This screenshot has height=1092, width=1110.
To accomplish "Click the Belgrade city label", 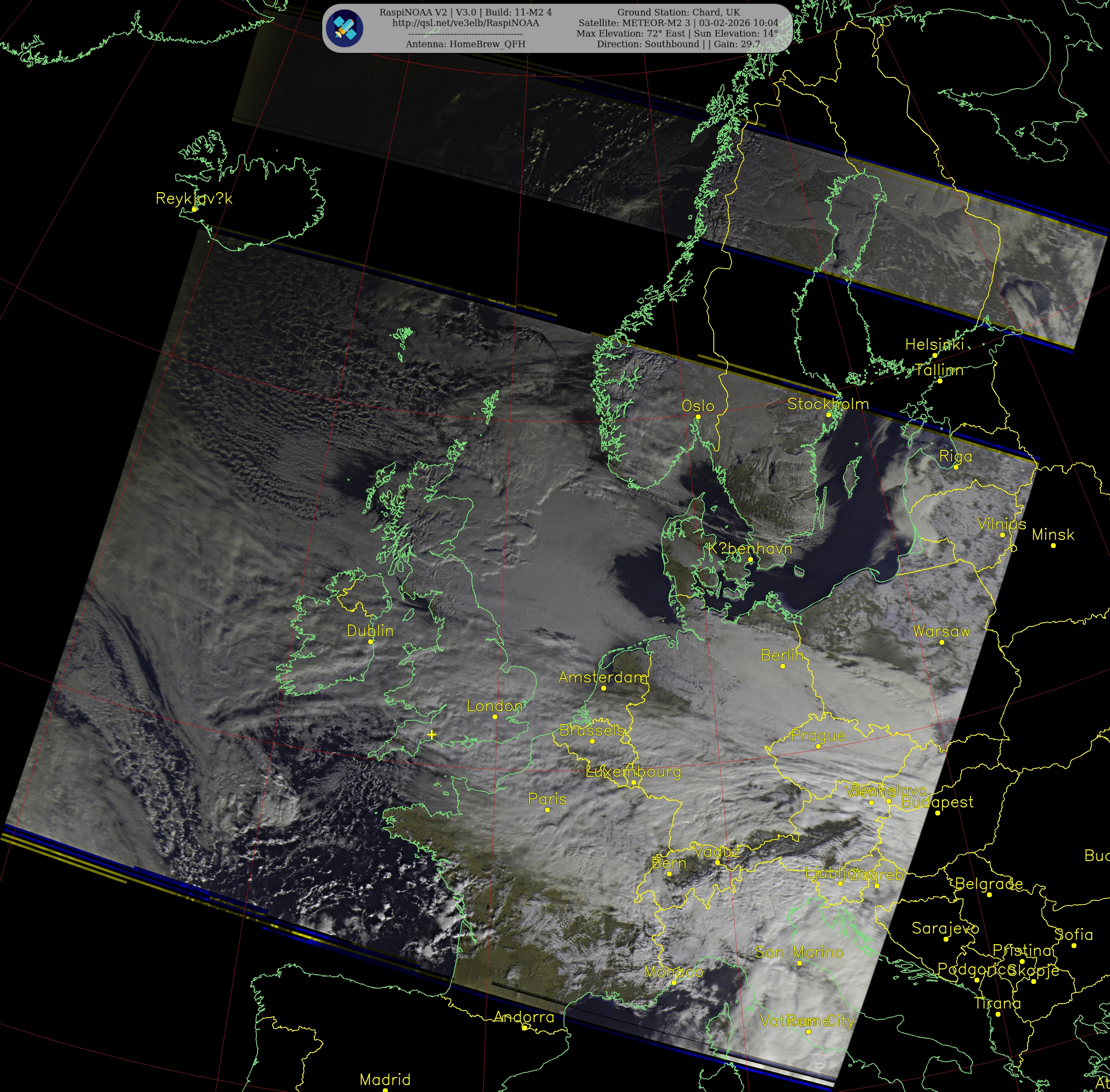I will point(988,884).
